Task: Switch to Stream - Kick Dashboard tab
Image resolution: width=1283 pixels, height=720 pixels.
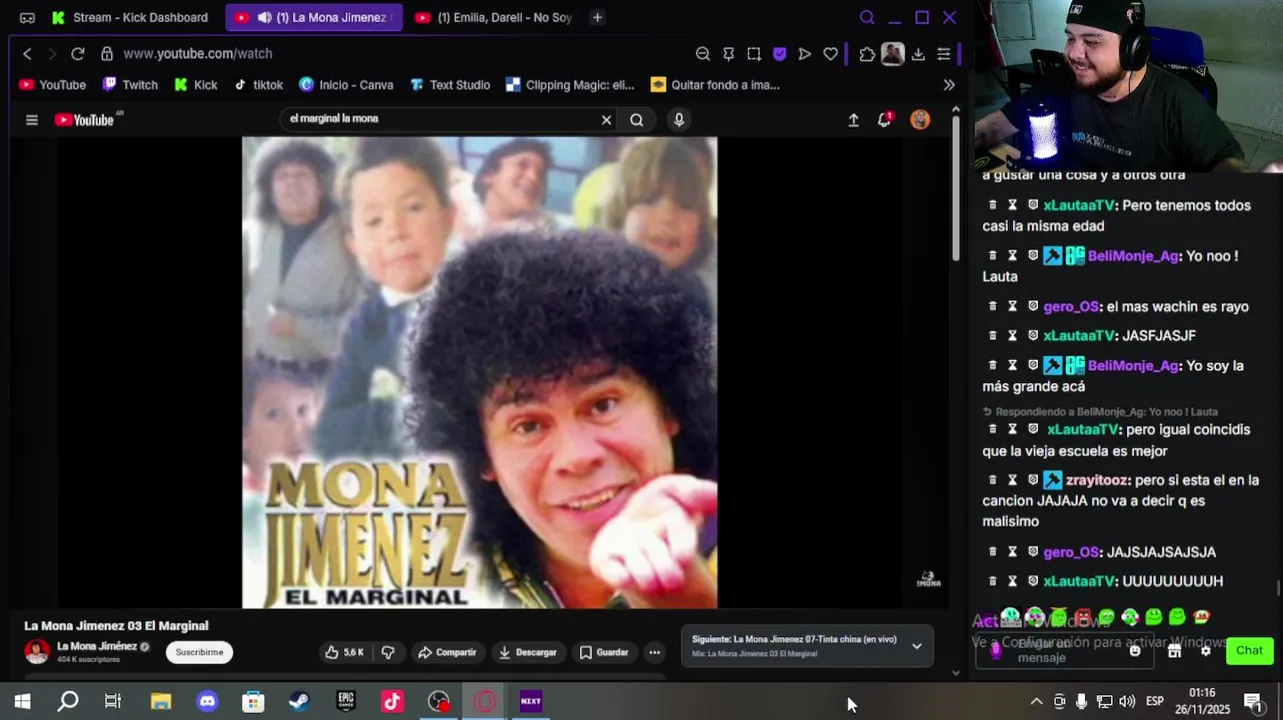Action: point(130,17)
